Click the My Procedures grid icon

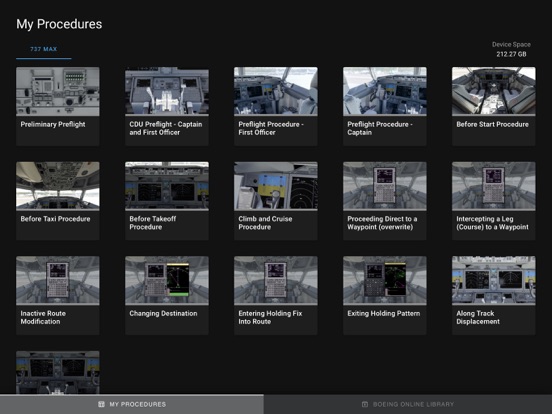point(101,404)
